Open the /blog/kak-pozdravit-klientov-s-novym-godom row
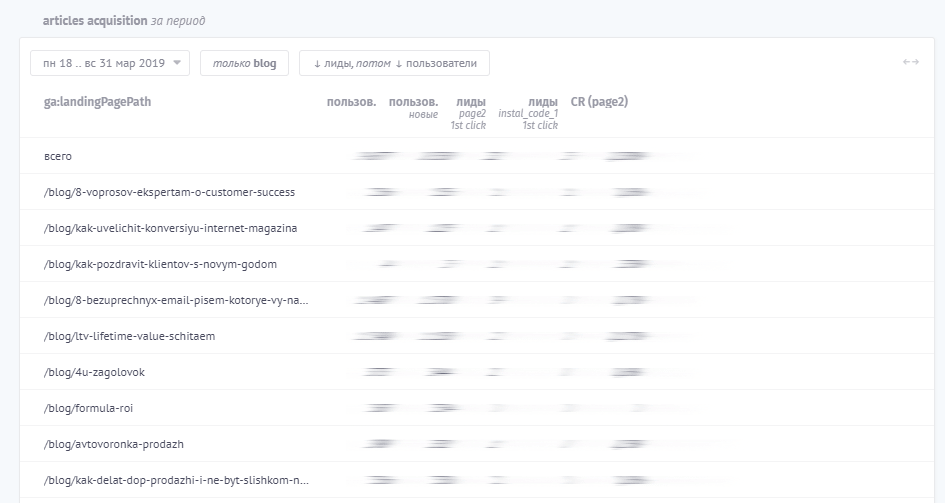Viewport: 945px width, 503px height. point(160,264)
